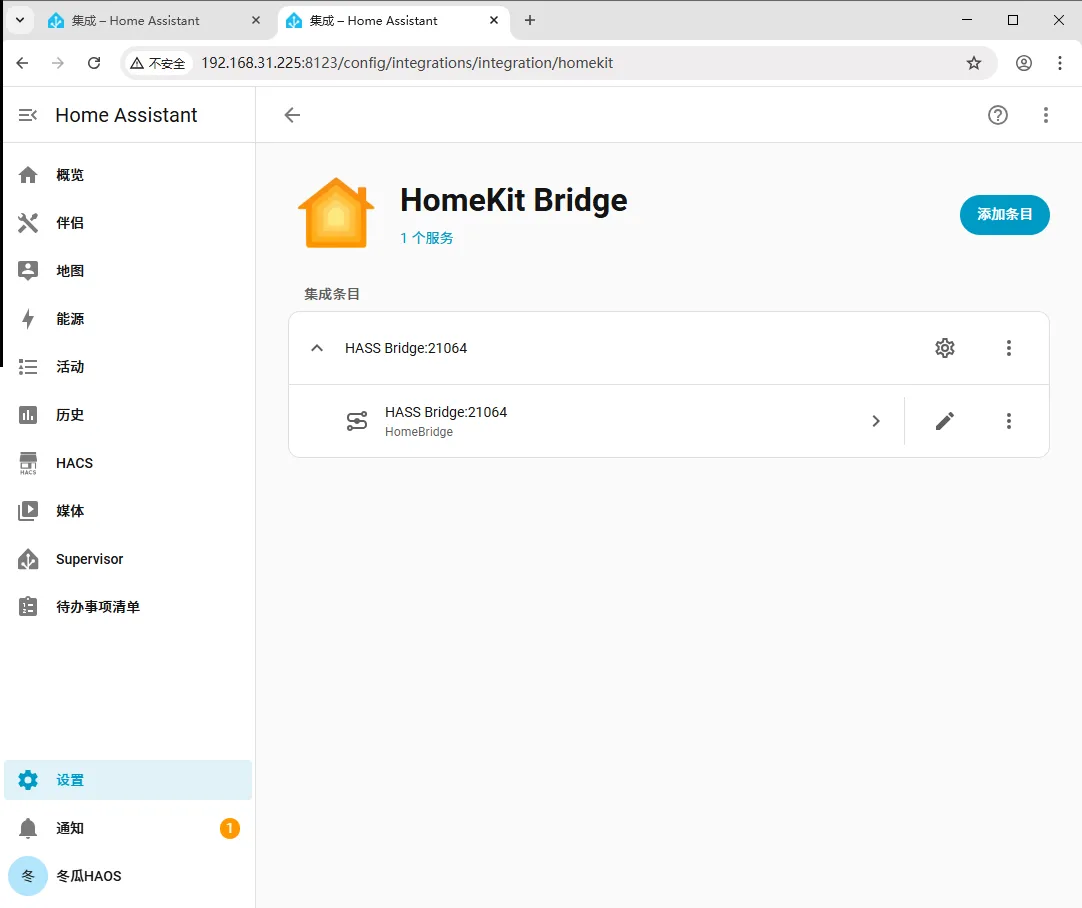
Task: Click the browser back button
Action: [23, 63]
